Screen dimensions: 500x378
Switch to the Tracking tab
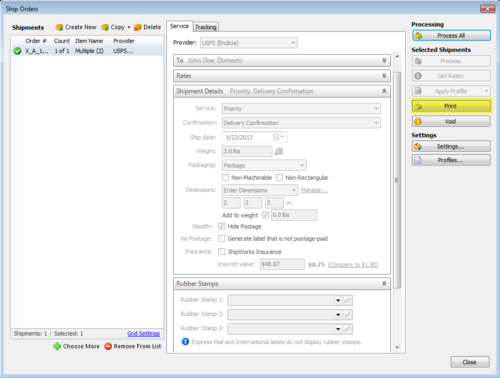pyautogui.click(x=206, y=27)
